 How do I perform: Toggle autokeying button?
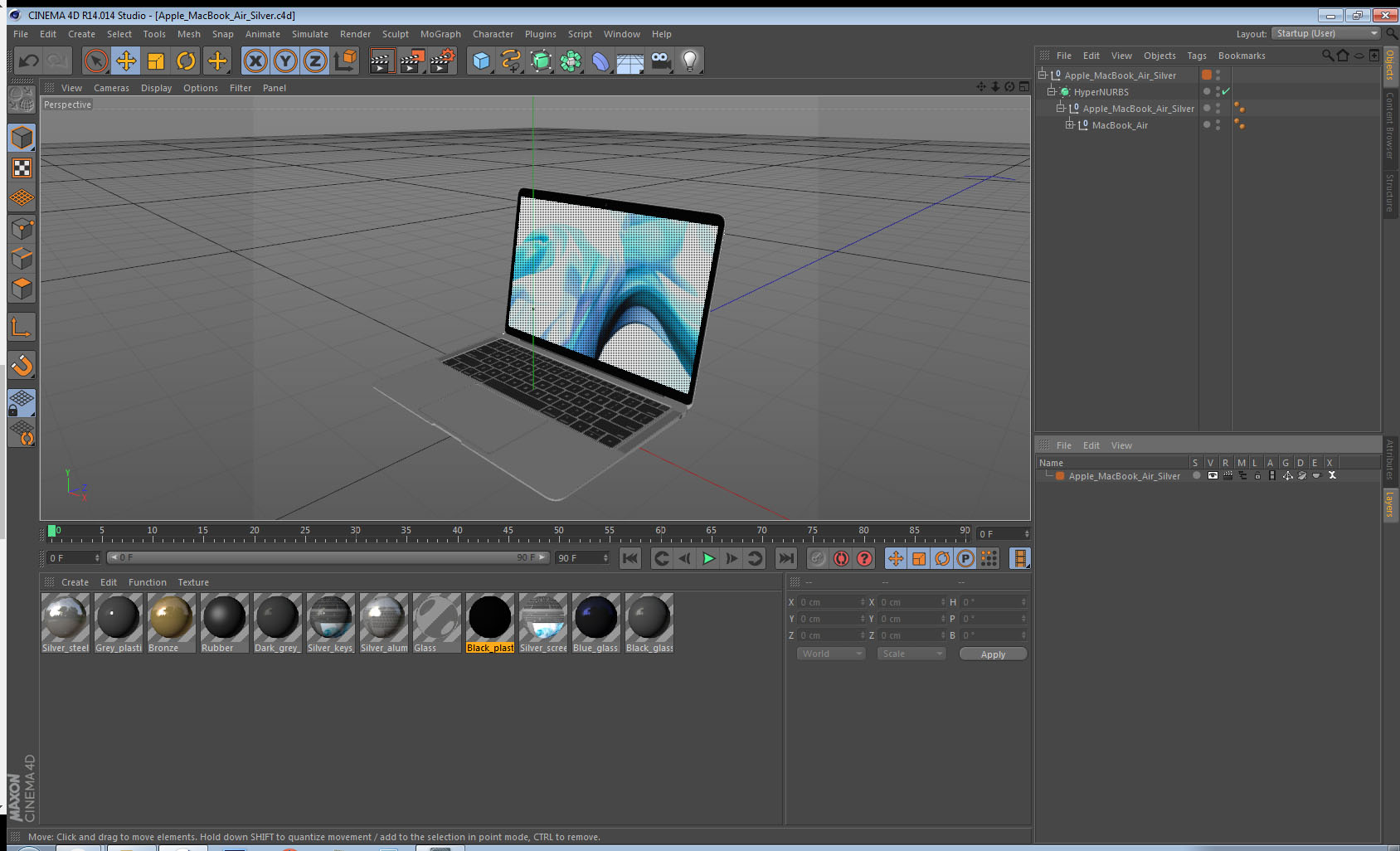pyautogui.click(x=841, y=558)
